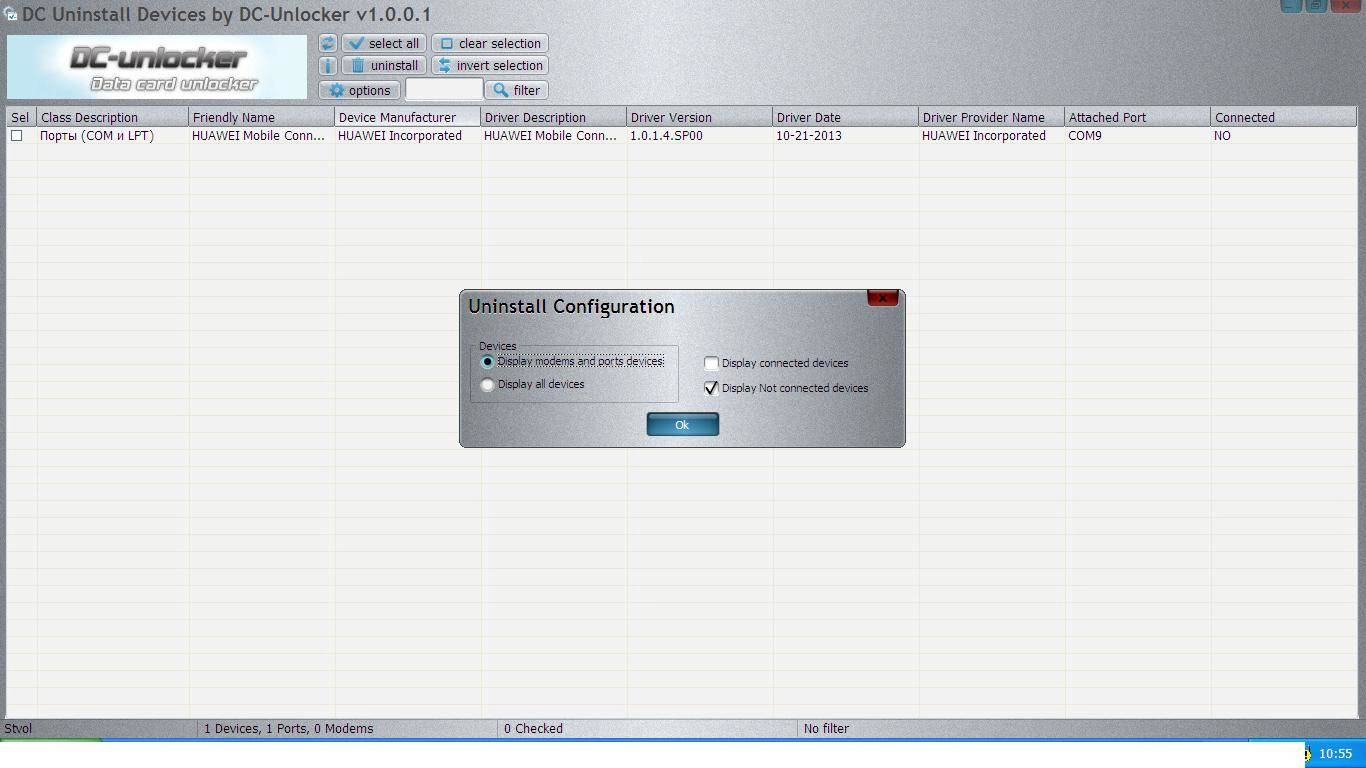Image resolution: width=1366 pixels, height=768 pixels.
Task: Select Display modems and ports devices radio
Action: click(x=488, y=362)
